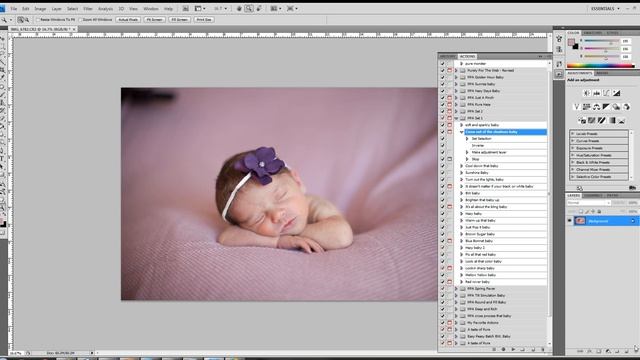640x360 pixels.
Task: Click the Invert adjustment icon
Action: pyautogui.click(x=582, y=120)
